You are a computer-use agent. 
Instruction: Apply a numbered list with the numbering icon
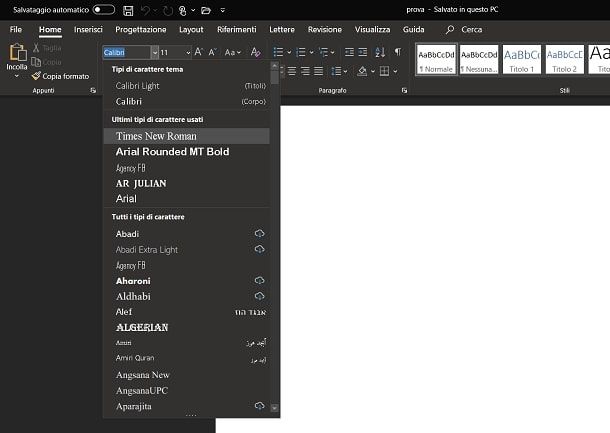(x=301, y=52)
